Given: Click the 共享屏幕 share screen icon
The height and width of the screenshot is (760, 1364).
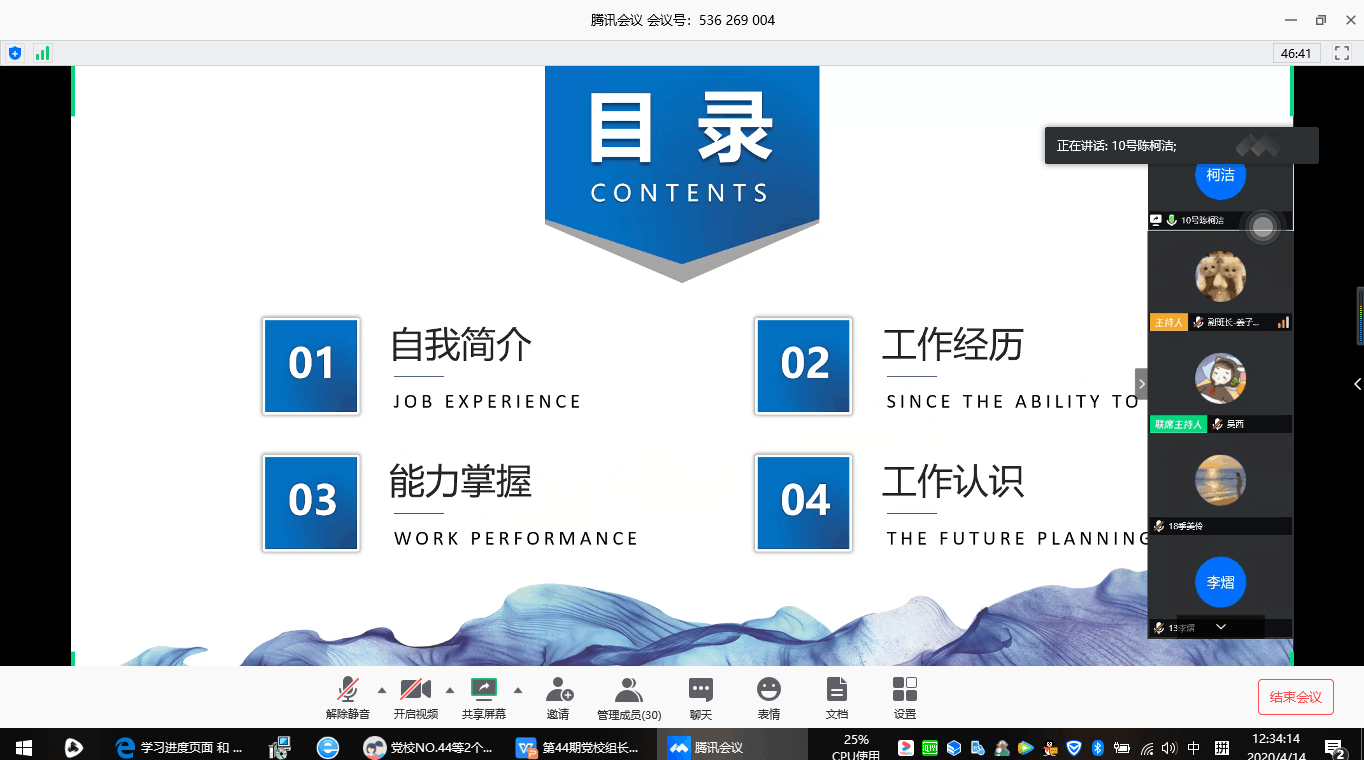Looking at the screenshot, I should 484,698.
